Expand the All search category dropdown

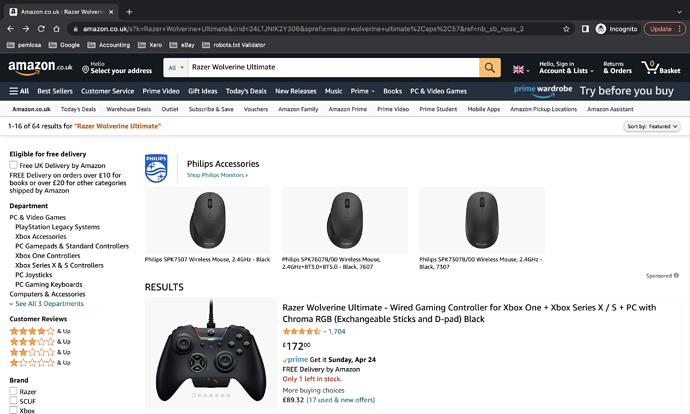(175, 67)
